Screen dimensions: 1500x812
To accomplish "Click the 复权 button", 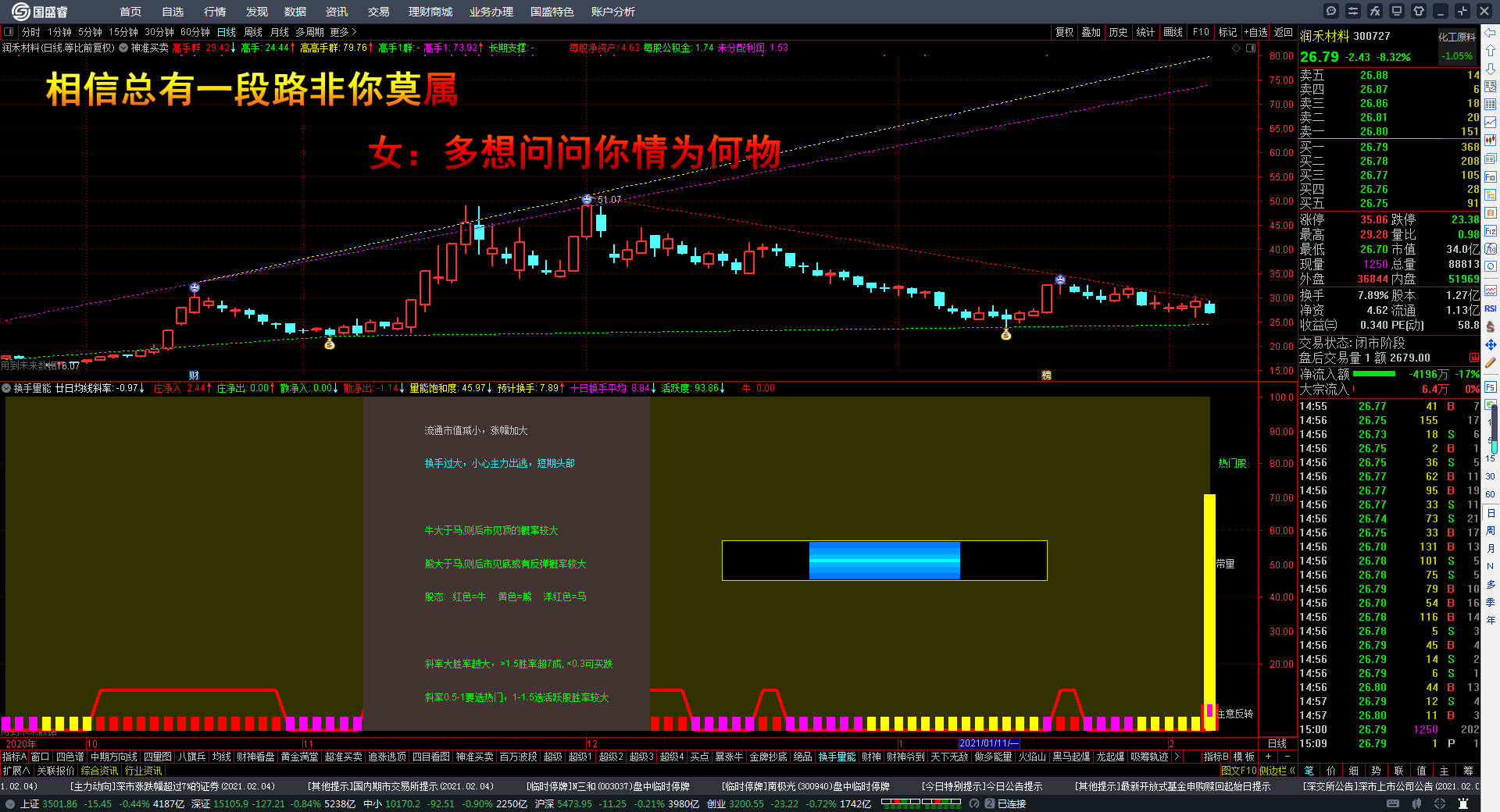I will 1065,32.
